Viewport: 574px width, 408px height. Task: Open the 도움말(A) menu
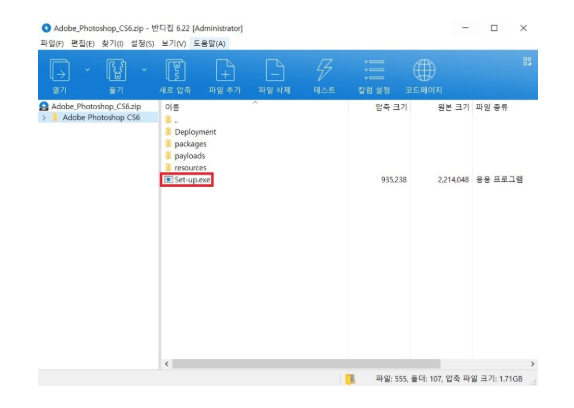[x=209, y=44]
